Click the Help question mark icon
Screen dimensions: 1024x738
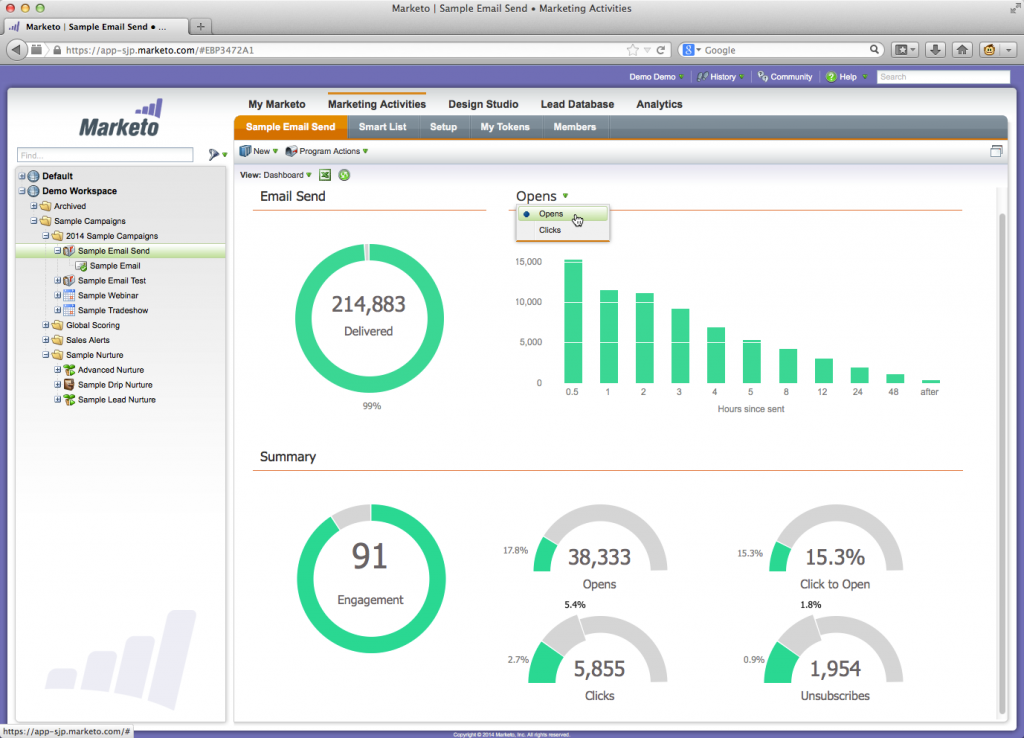[x=831, y=77]
